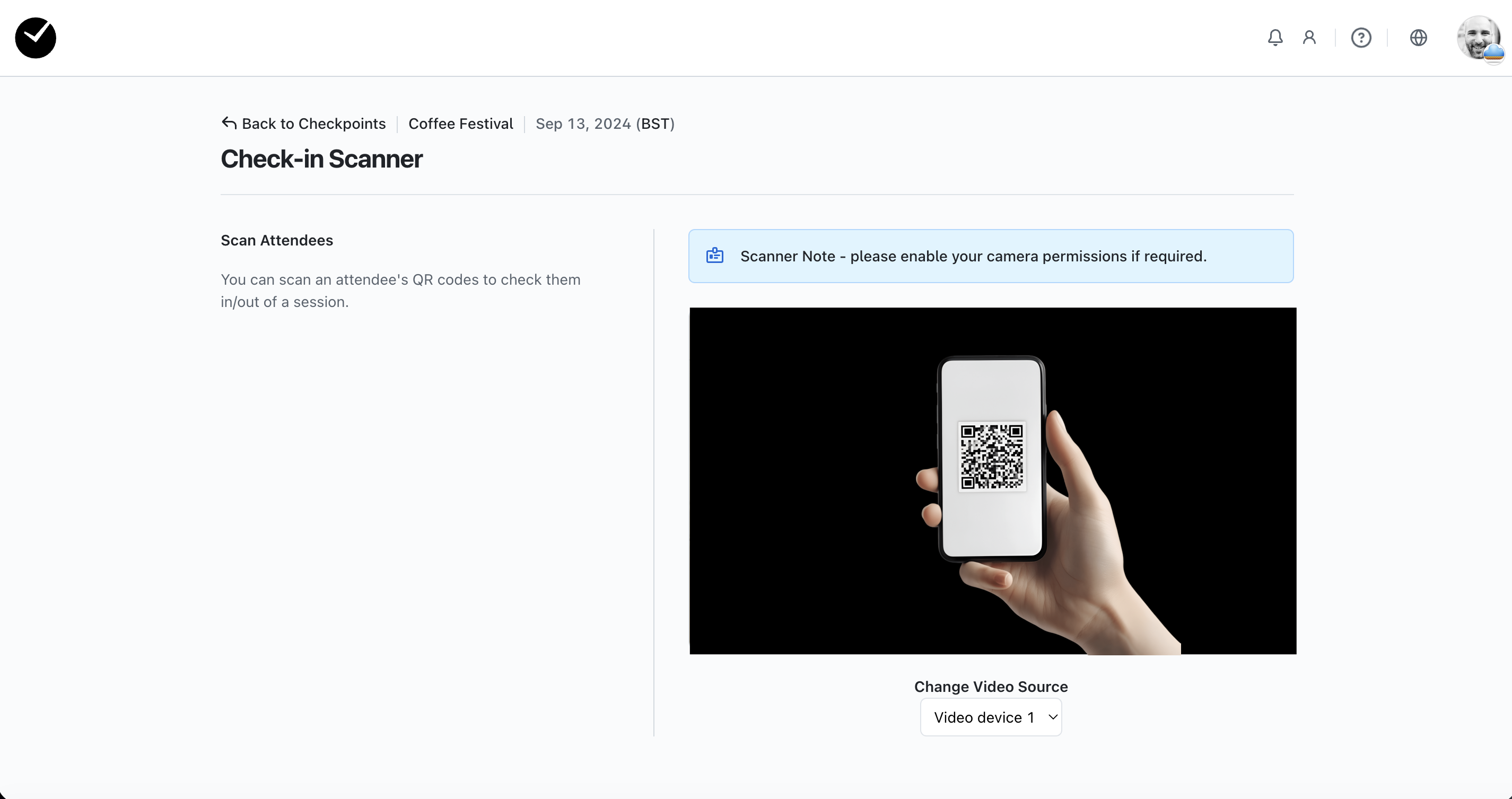Open the profile avatar menu
Image resolution: width=1512 pixels, height=799 pixels.
tap(1479, 39)
